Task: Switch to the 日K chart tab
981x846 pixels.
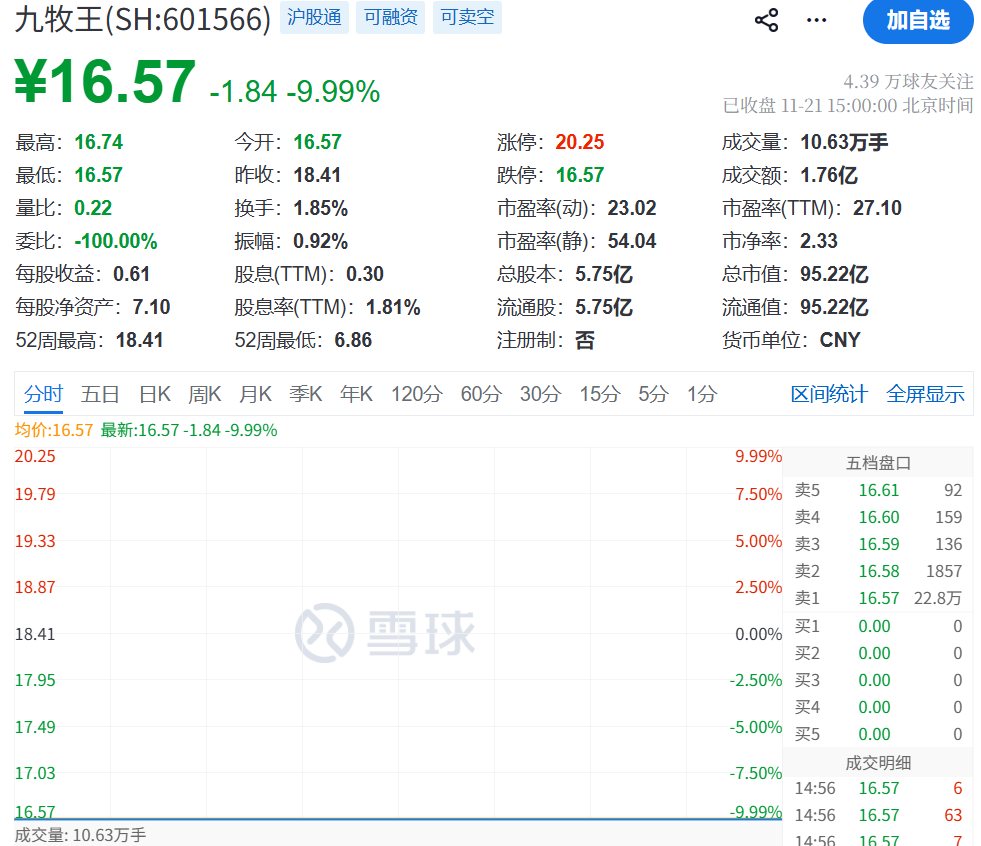Action: tap(154, 394)
